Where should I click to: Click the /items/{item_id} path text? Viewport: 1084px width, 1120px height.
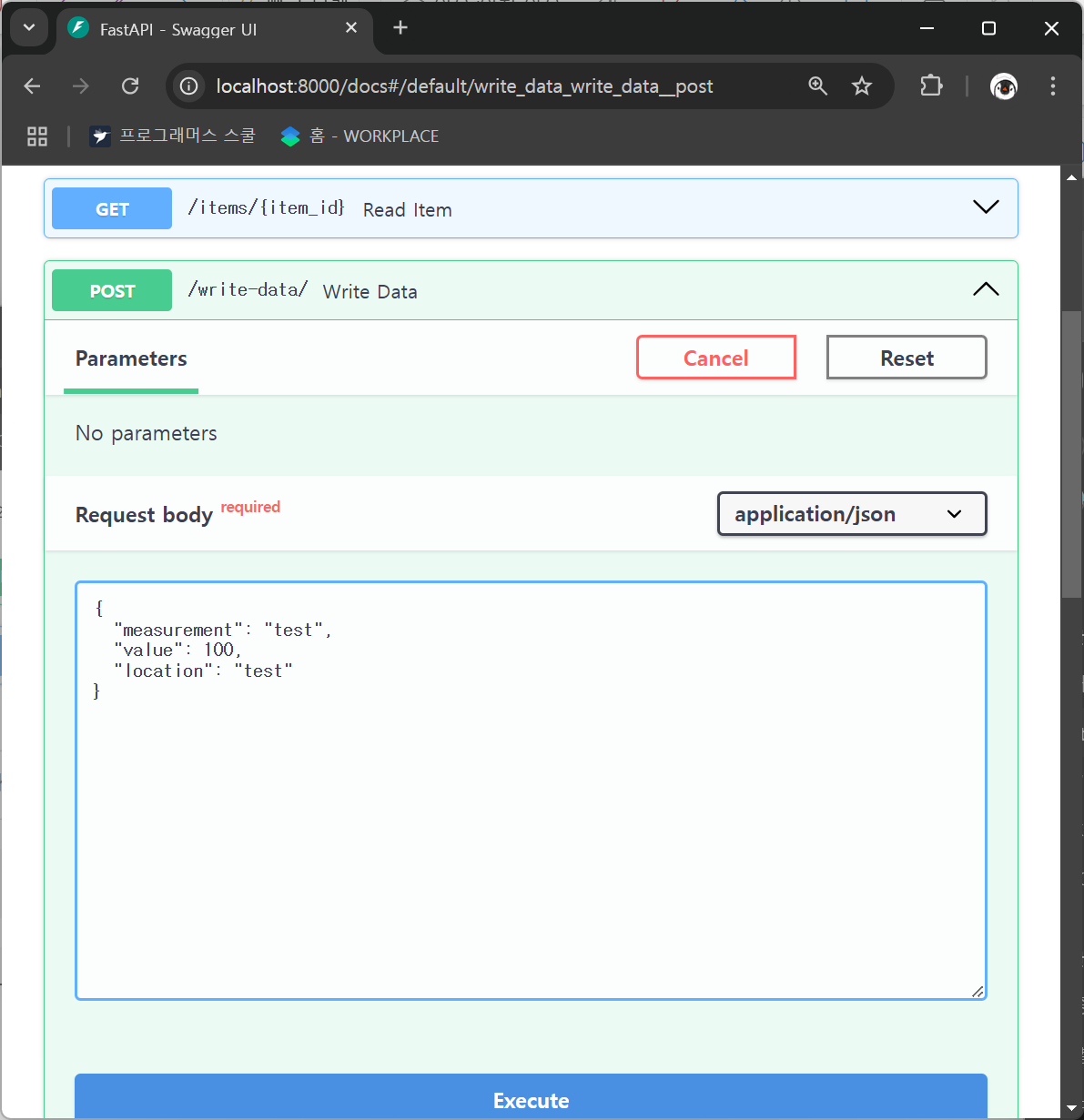point(266,207)
